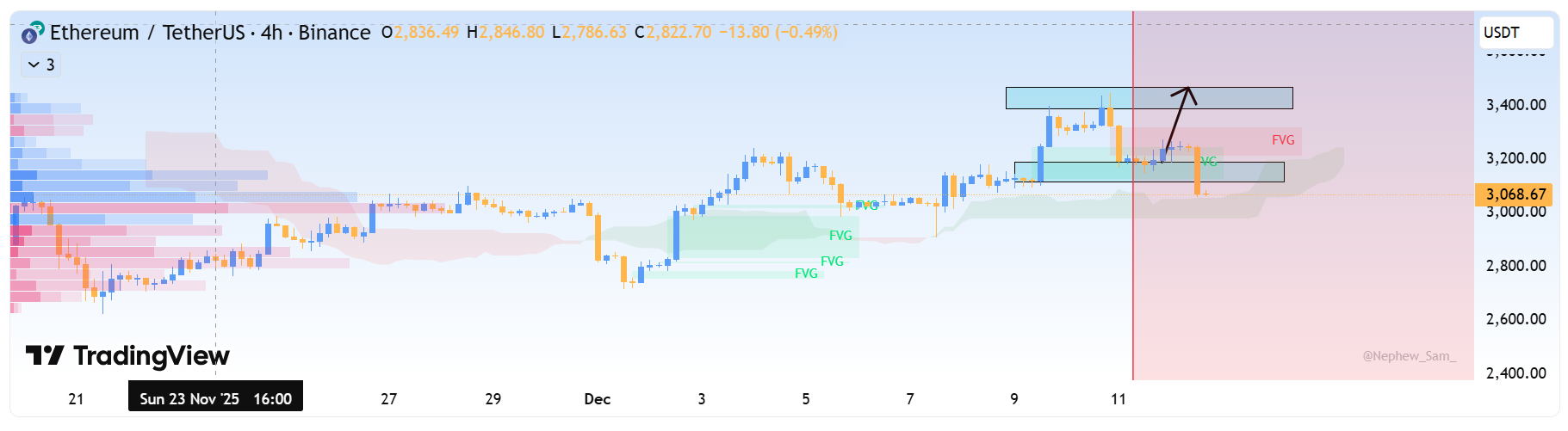
Task: Click the TradingView logo
Action: point(127,355)
